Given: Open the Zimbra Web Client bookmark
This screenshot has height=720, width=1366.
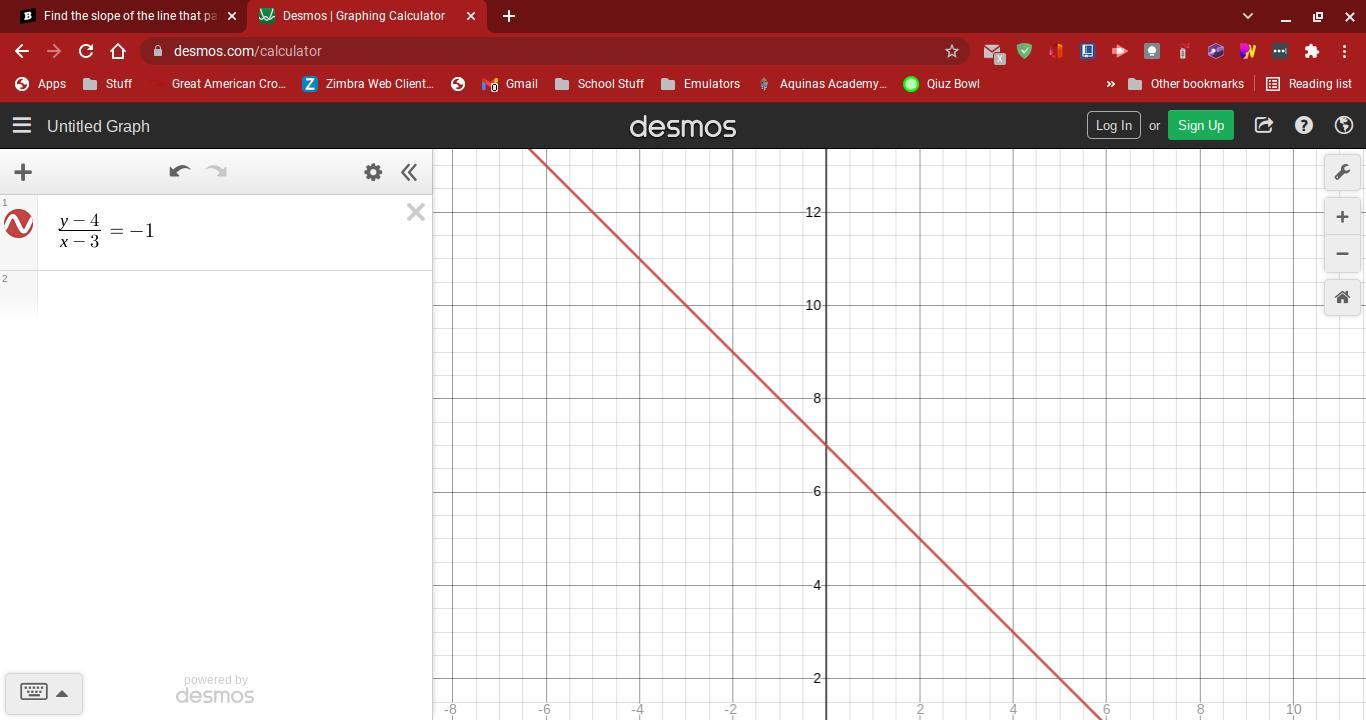Looking at the screenshot, I should (x=368, y=84).
